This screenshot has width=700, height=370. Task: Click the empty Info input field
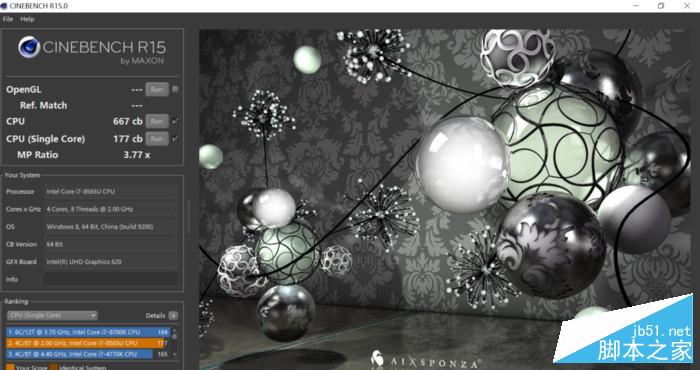pyautogui.click(x=111, y=279)
